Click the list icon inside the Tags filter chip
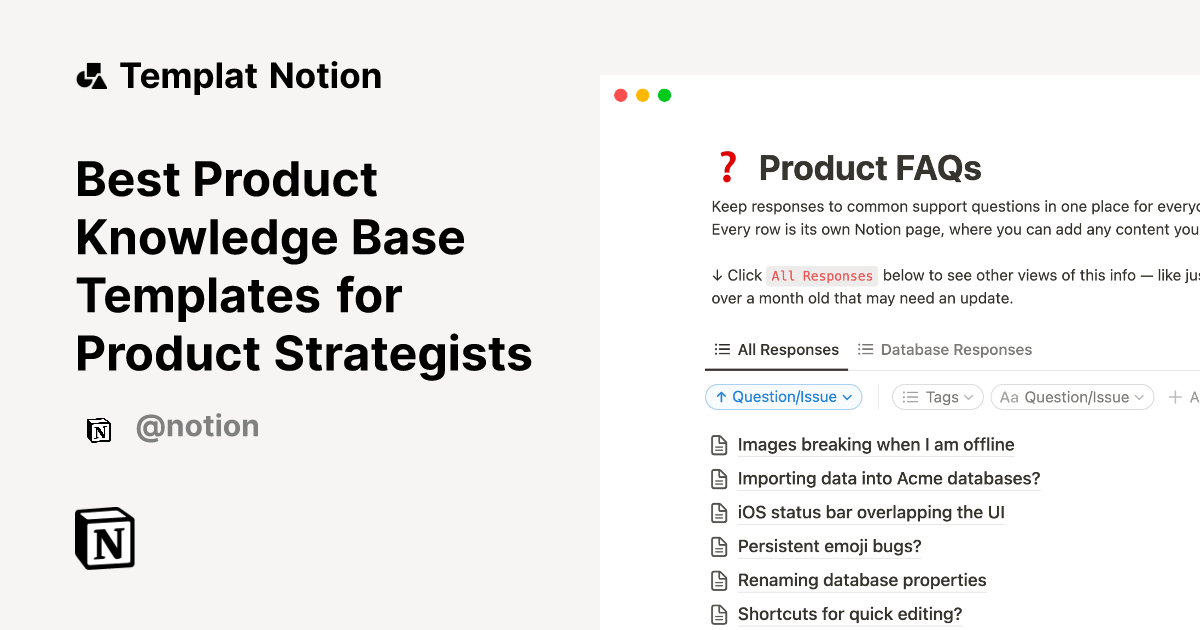This screenshot has width=1200, height=630. (910, 397)
